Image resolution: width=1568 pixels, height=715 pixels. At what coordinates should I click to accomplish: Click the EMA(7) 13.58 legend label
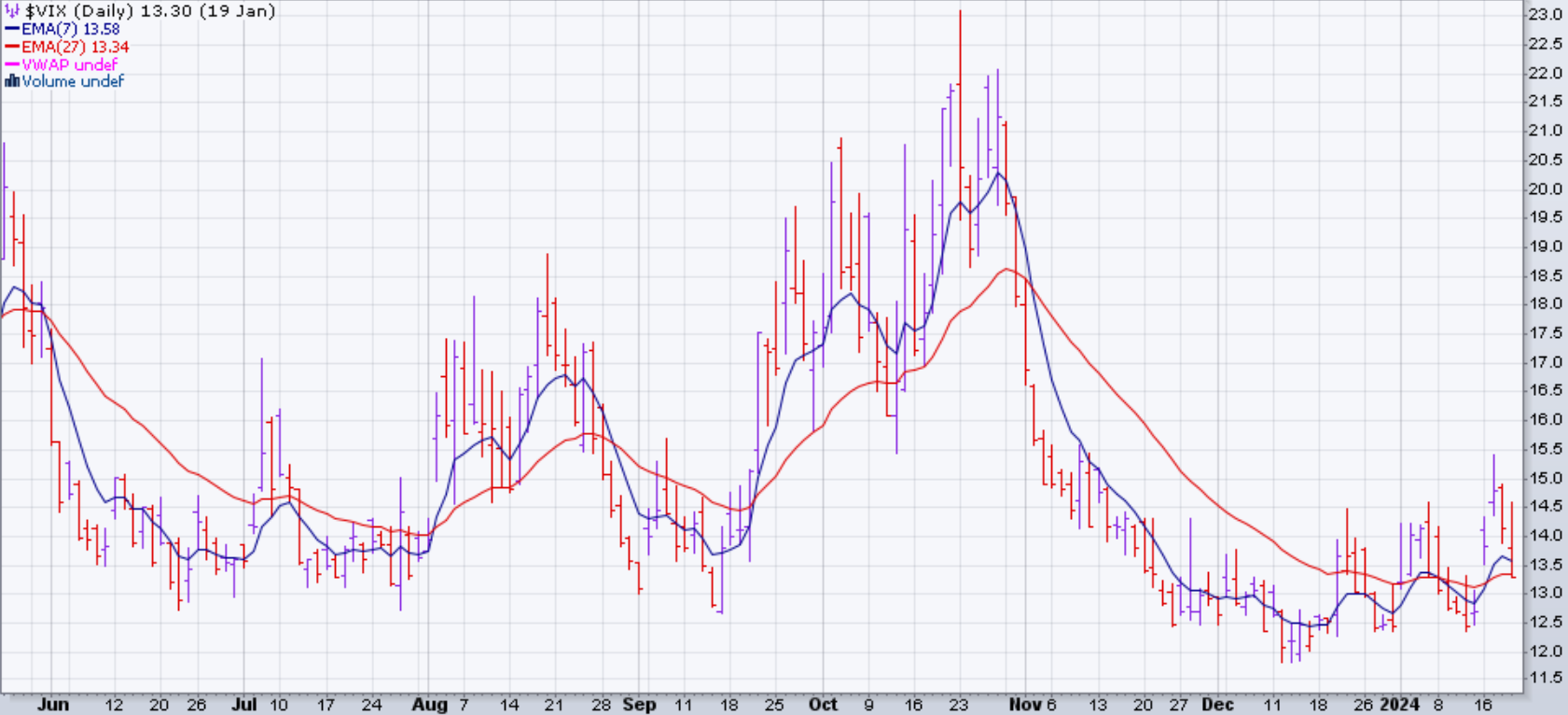(71, 29)
